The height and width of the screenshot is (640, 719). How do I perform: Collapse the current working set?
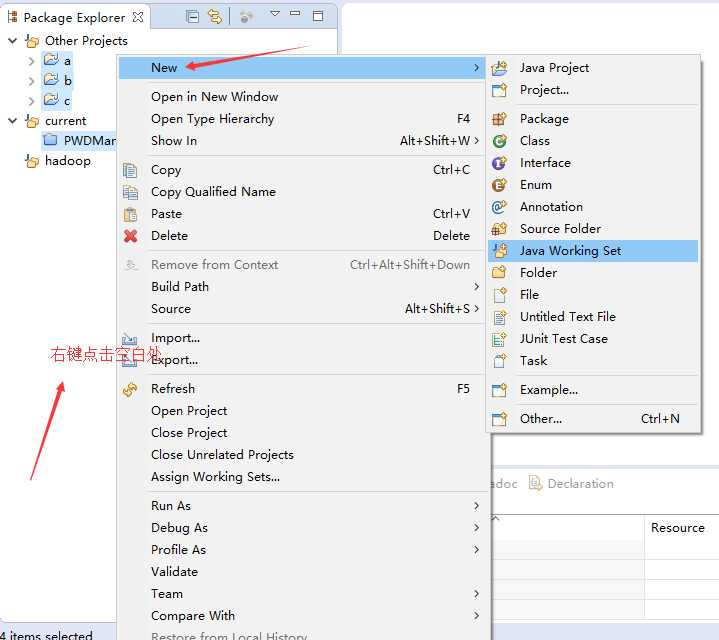coord(13,121)
